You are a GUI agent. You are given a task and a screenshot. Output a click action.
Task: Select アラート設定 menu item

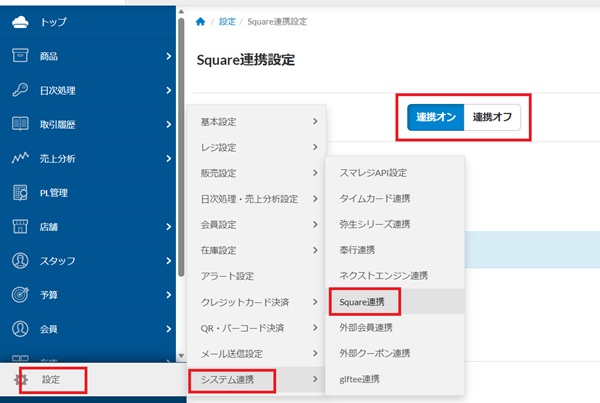click(x=256, y=276)
